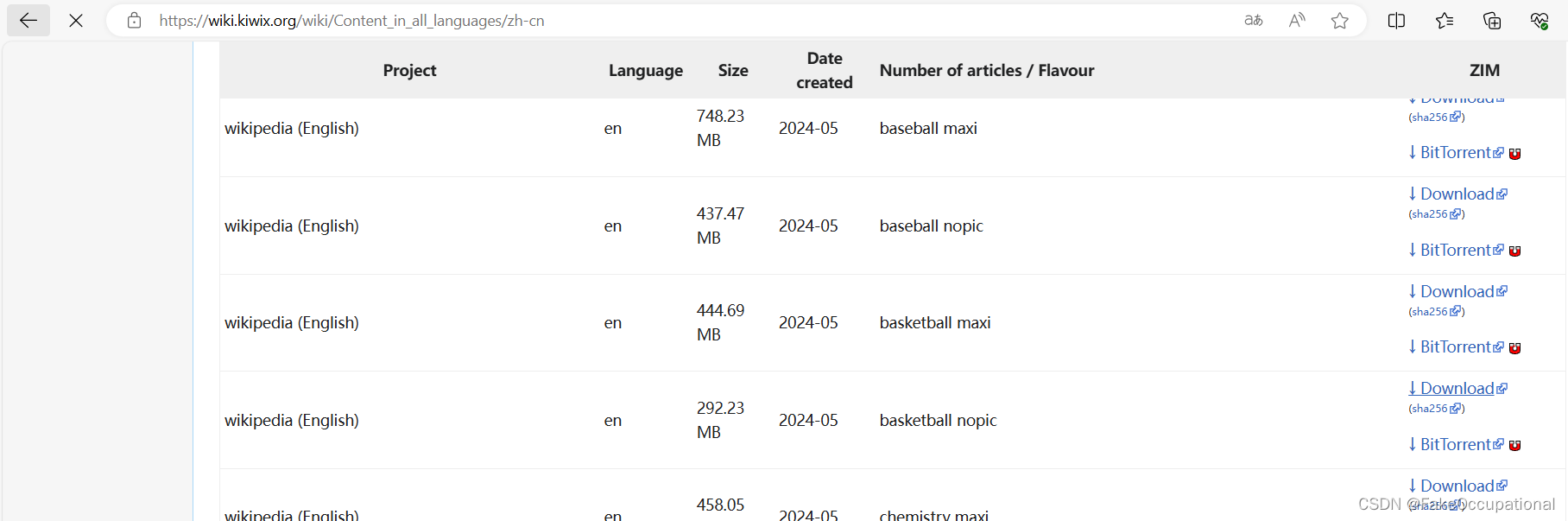Add page to favorites star icon
This screenshot has width=1568, height=521.
coord(1340,21)
